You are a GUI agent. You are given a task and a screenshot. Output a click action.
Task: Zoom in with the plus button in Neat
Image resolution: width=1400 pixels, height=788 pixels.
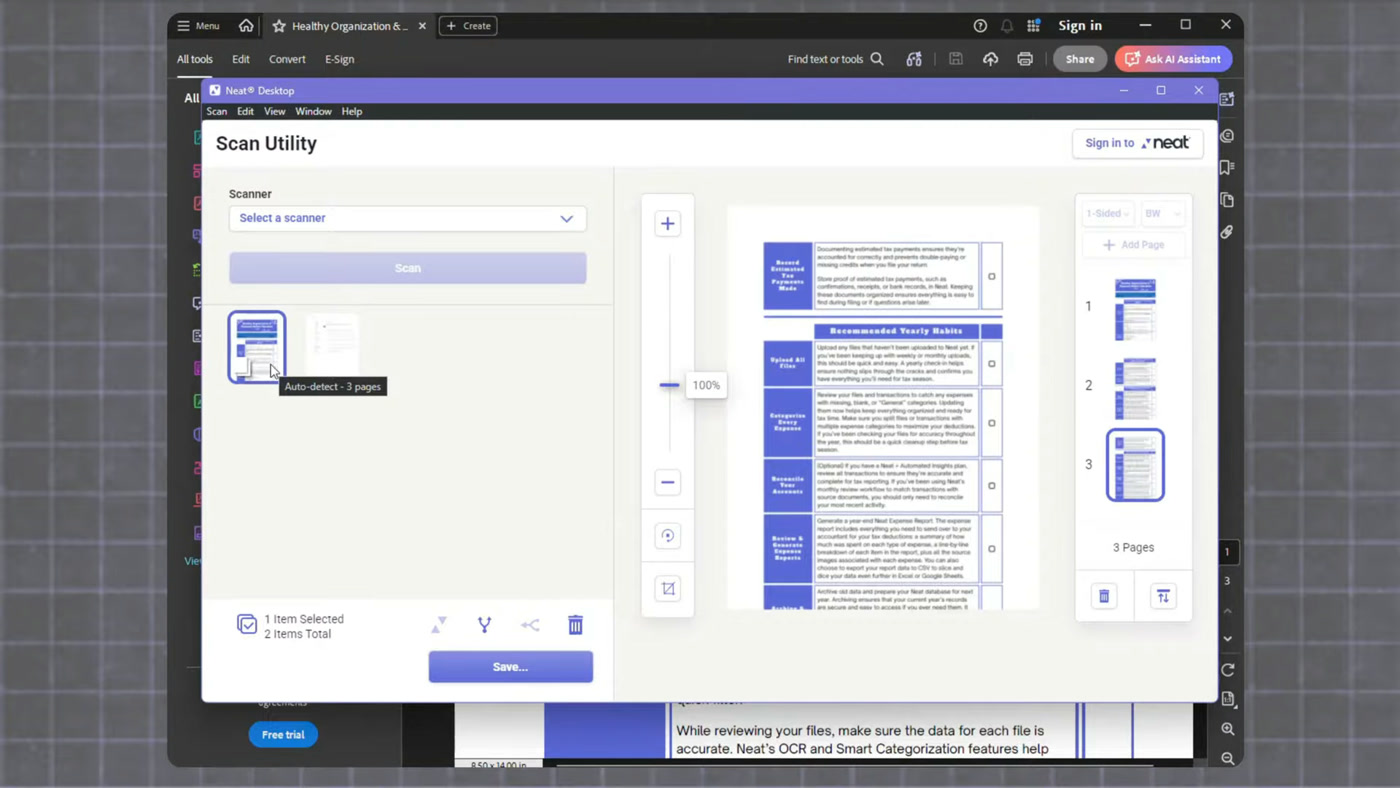667,224
